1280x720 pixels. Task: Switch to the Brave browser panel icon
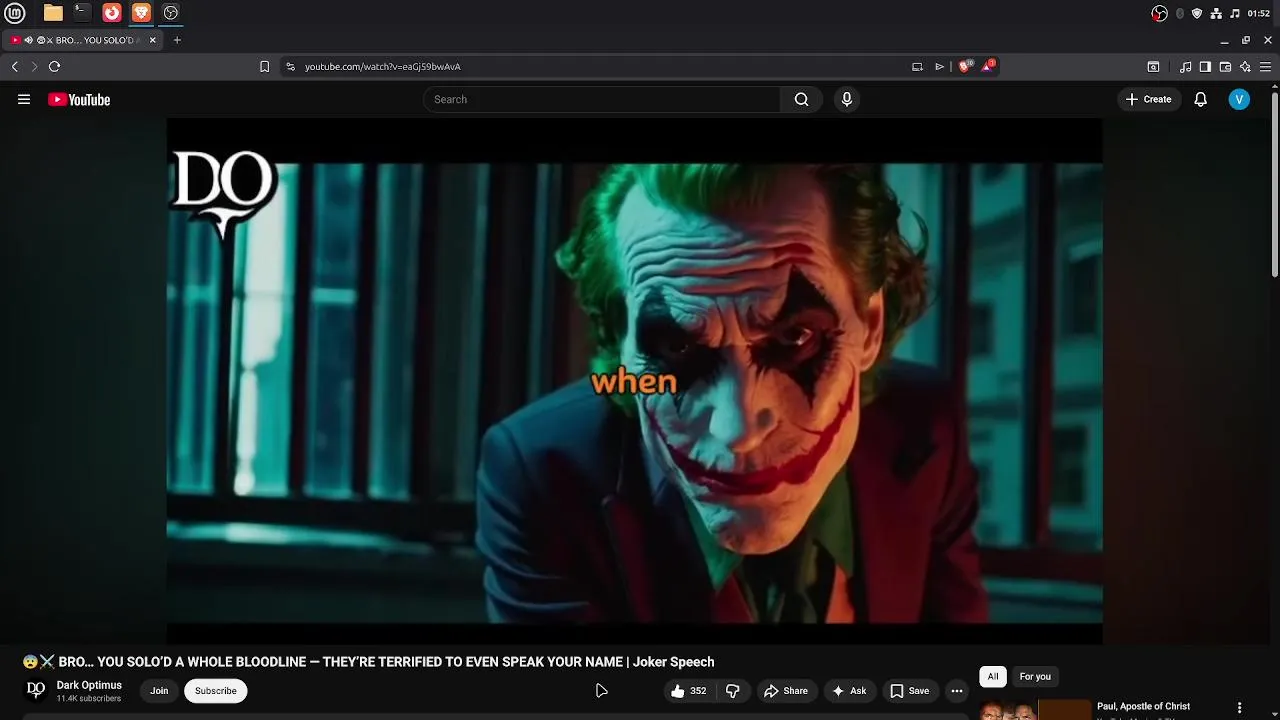pos(141,13)
